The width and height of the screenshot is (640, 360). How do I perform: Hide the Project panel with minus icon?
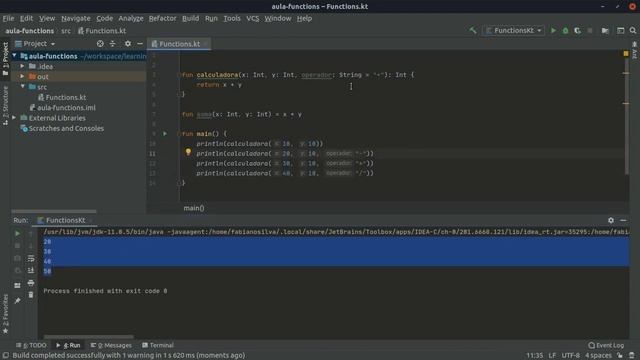click(x=140, y=44)
